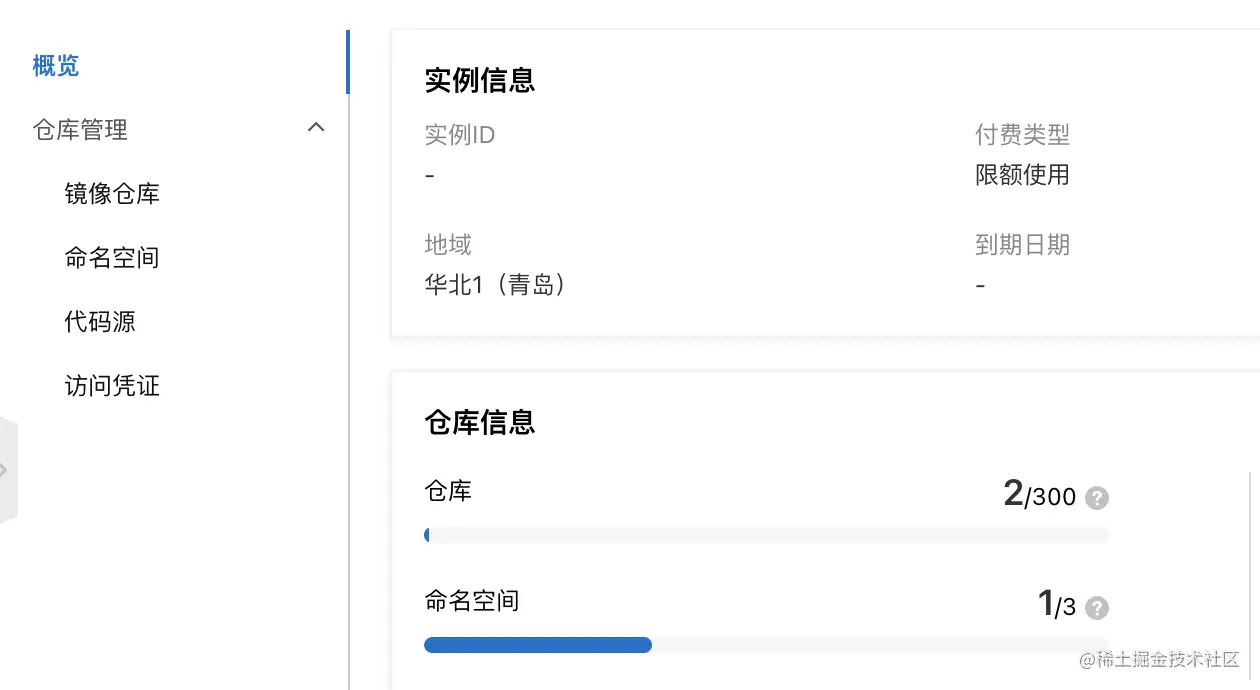Collapse 仓库管理 menu using its chevron
The image size is (1260, 690).
point(316,128)
